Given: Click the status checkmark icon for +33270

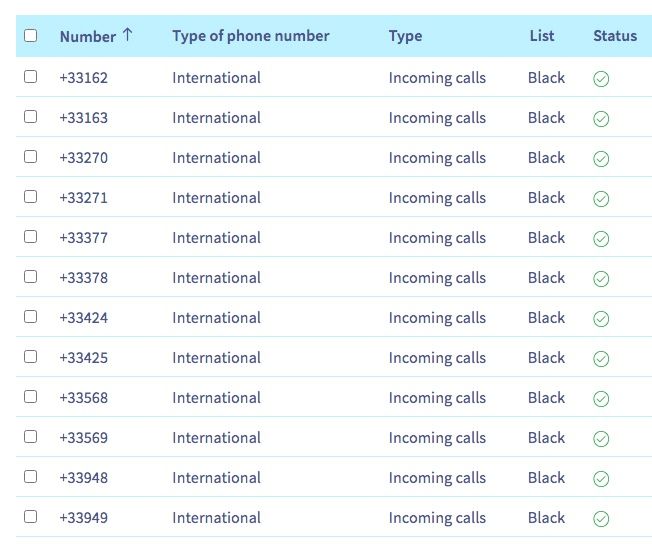Looking at the screenshot, I should coord(601,159).
